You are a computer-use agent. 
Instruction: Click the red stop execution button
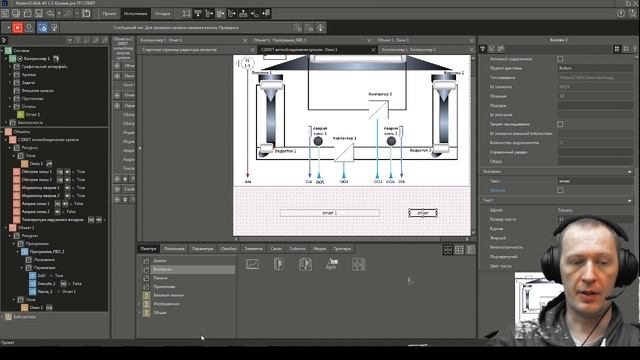(18, 27)
